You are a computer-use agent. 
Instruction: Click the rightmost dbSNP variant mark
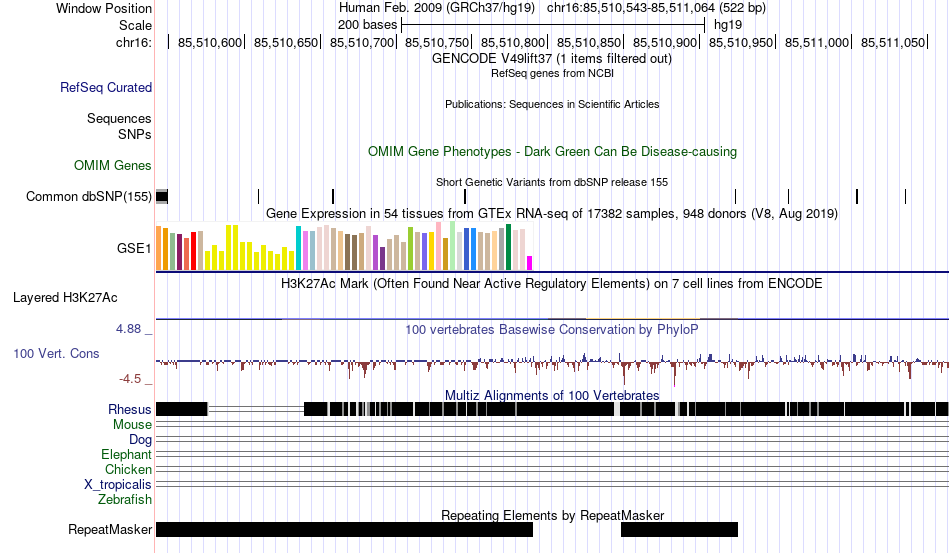[x=905, y=196]
